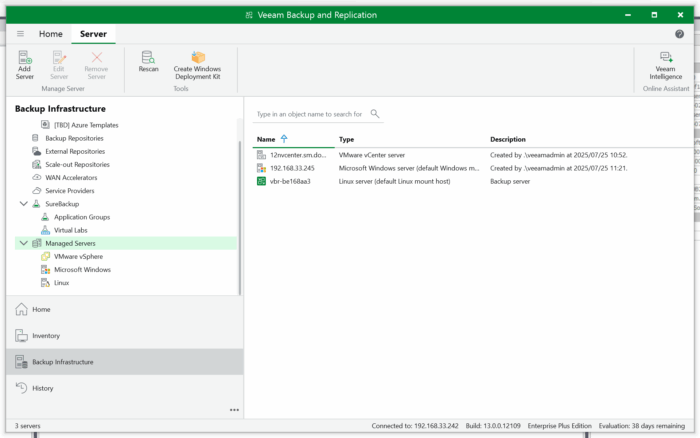Screen dimensions: 700x438
Task: Click the Backup Repositories tree icon
Action: (35, 138)
